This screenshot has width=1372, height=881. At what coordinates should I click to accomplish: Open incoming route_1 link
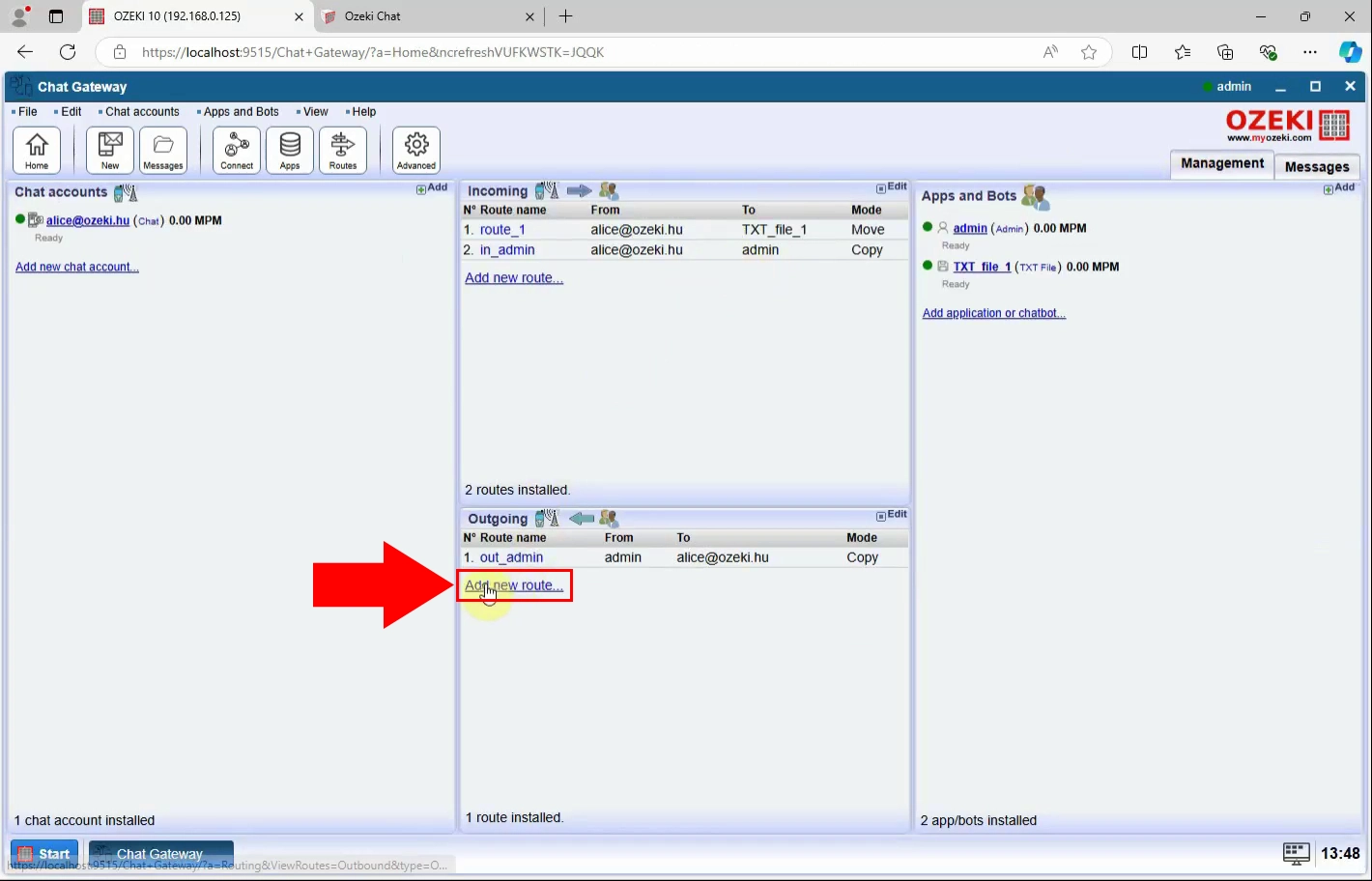[x=502, y=230]
